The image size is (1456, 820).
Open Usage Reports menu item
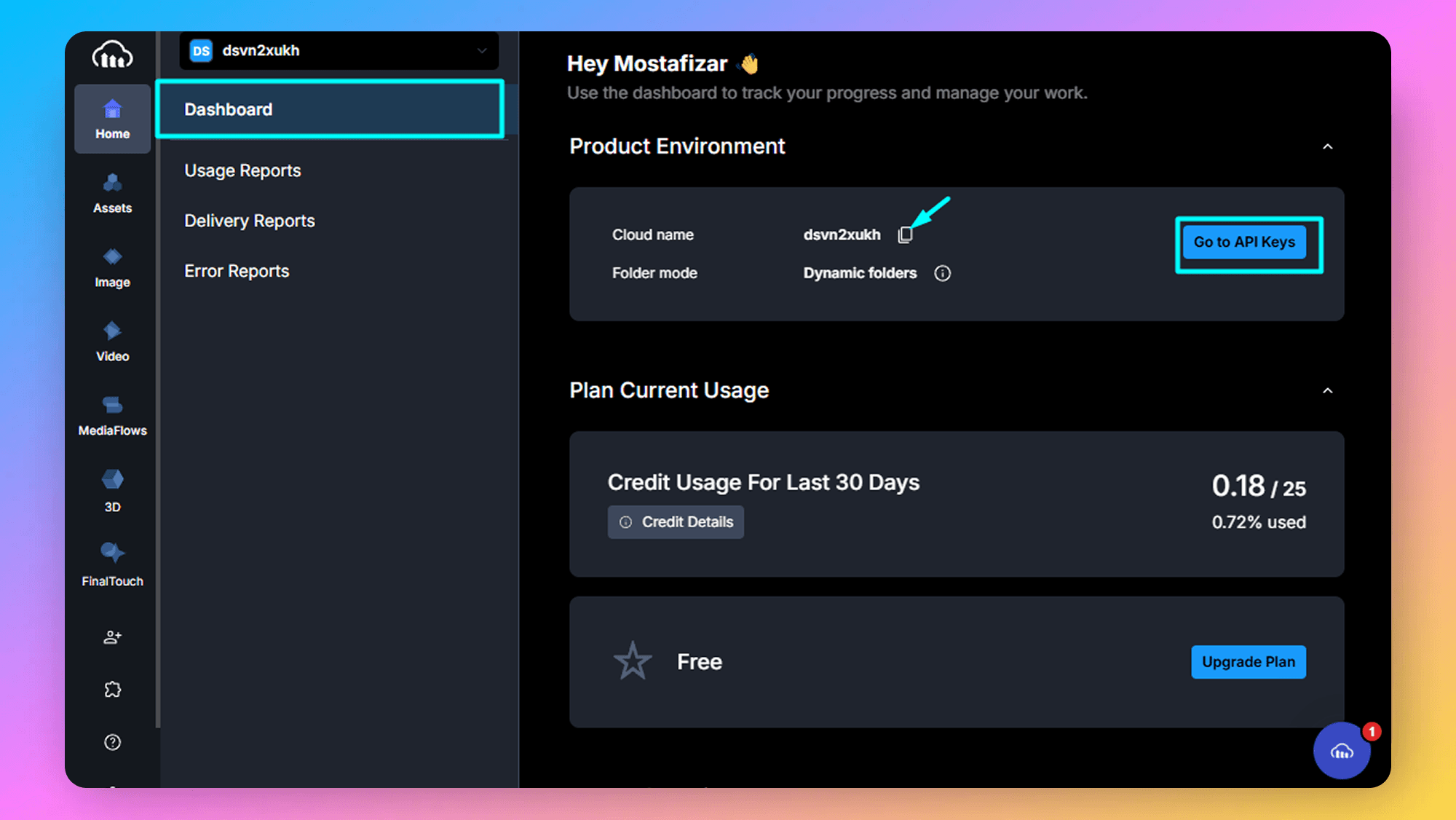(x=242, y=170)
